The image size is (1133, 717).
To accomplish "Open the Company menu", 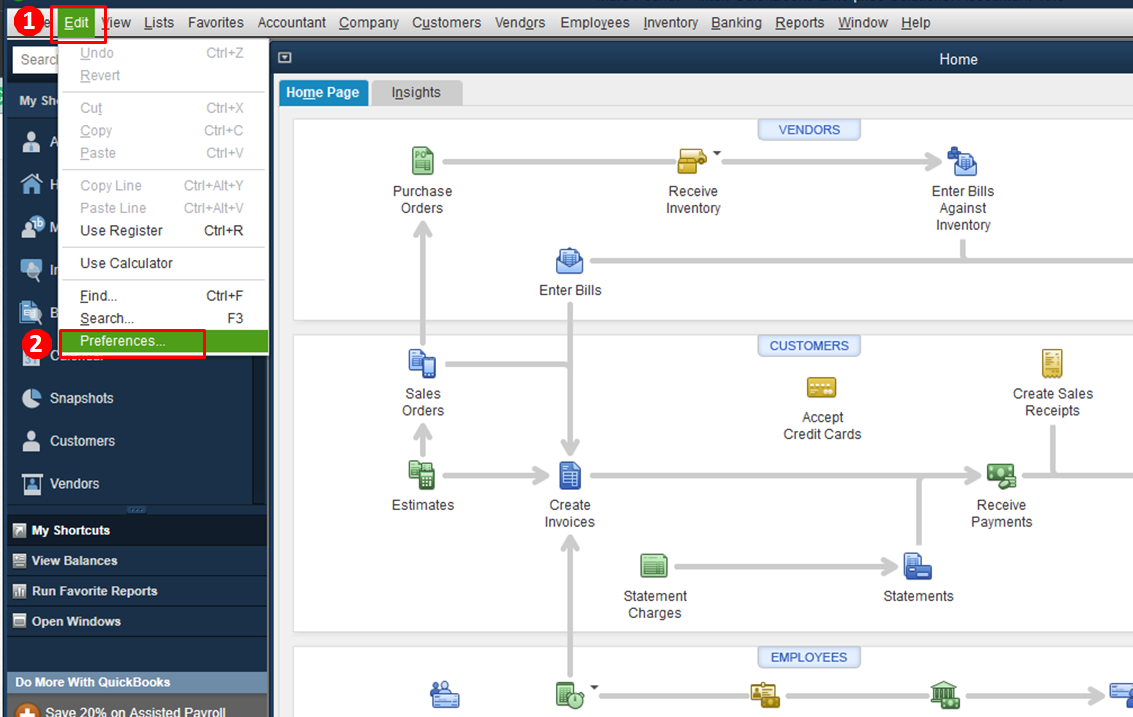I will point(369,22).
